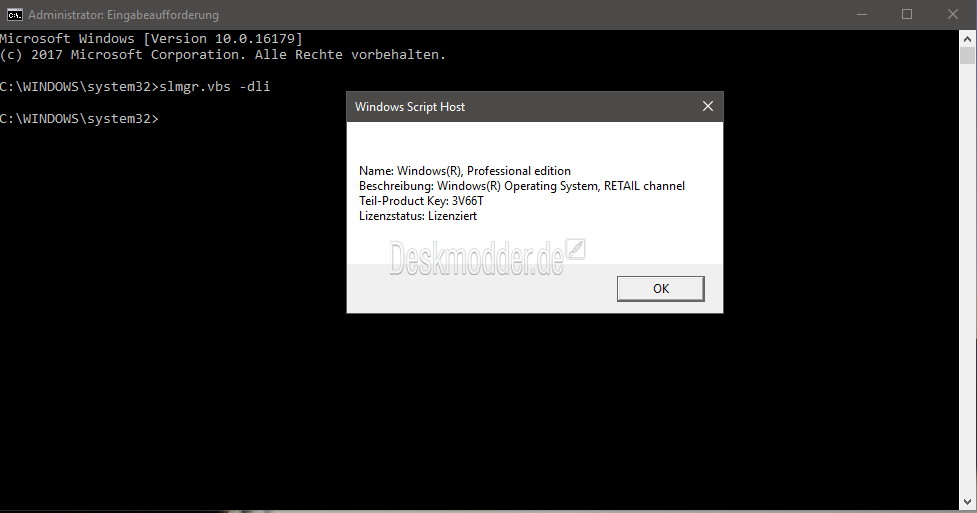Click the 'Name: Windows(R), Professional edition' line

point(465,171)
